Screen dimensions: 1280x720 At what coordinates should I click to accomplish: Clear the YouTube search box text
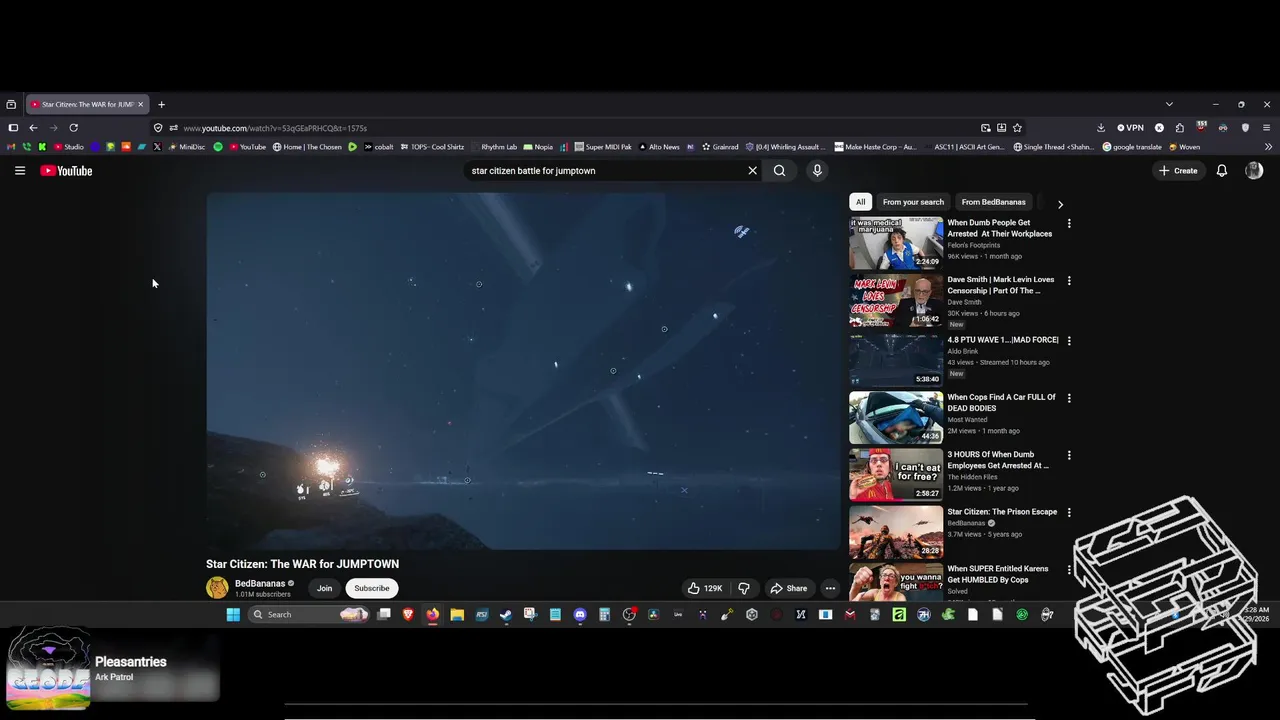click(x=753, y=171)
